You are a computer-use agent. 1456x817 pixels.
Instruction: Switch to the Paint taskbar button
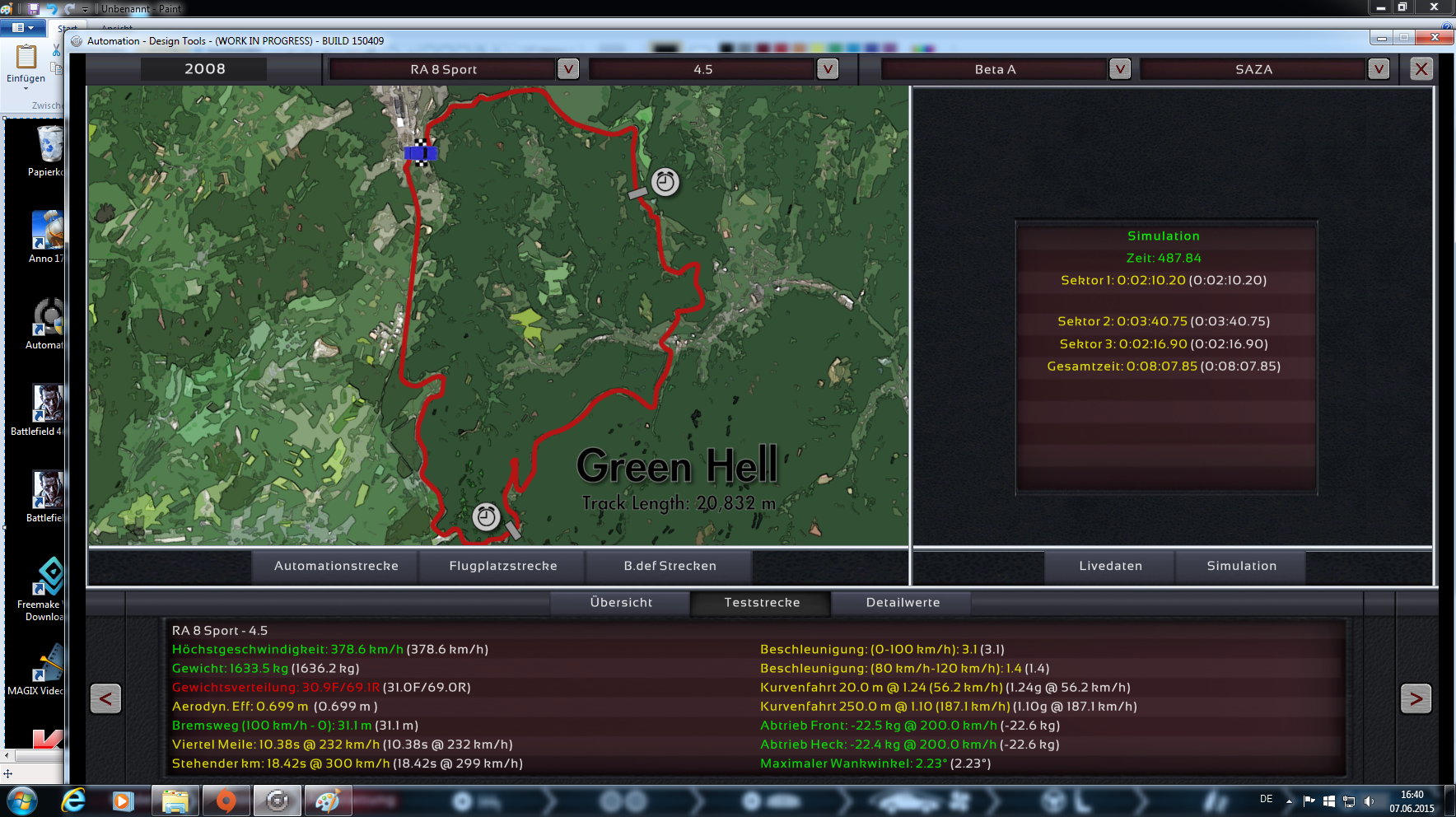328,801
